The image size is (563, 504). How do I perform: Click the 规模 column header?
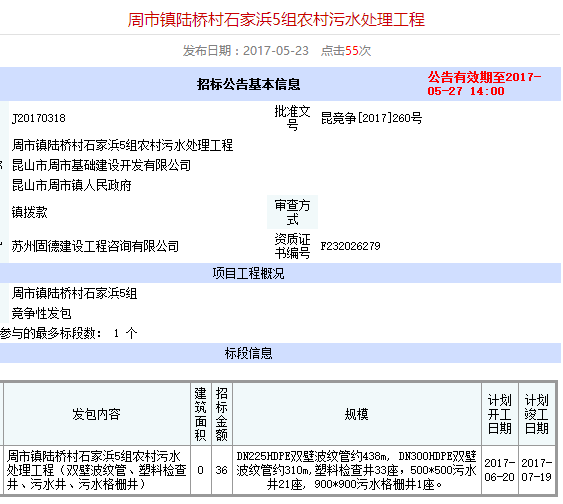pyautogui.click(x=357, y=414)
